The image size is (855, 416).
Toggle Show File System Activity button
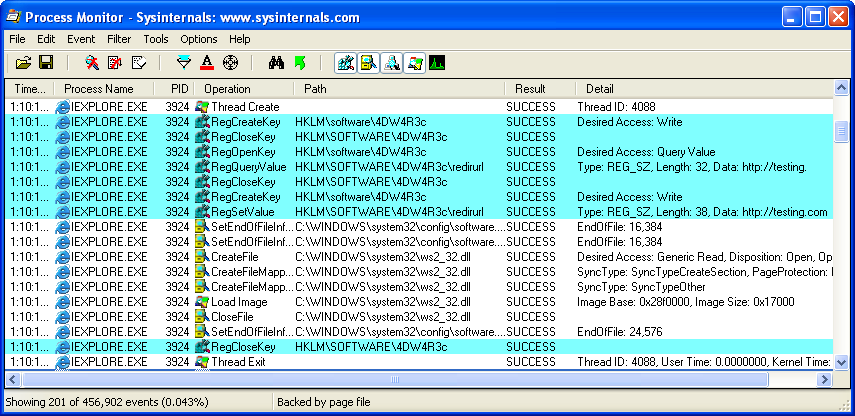tap(369, 63)
